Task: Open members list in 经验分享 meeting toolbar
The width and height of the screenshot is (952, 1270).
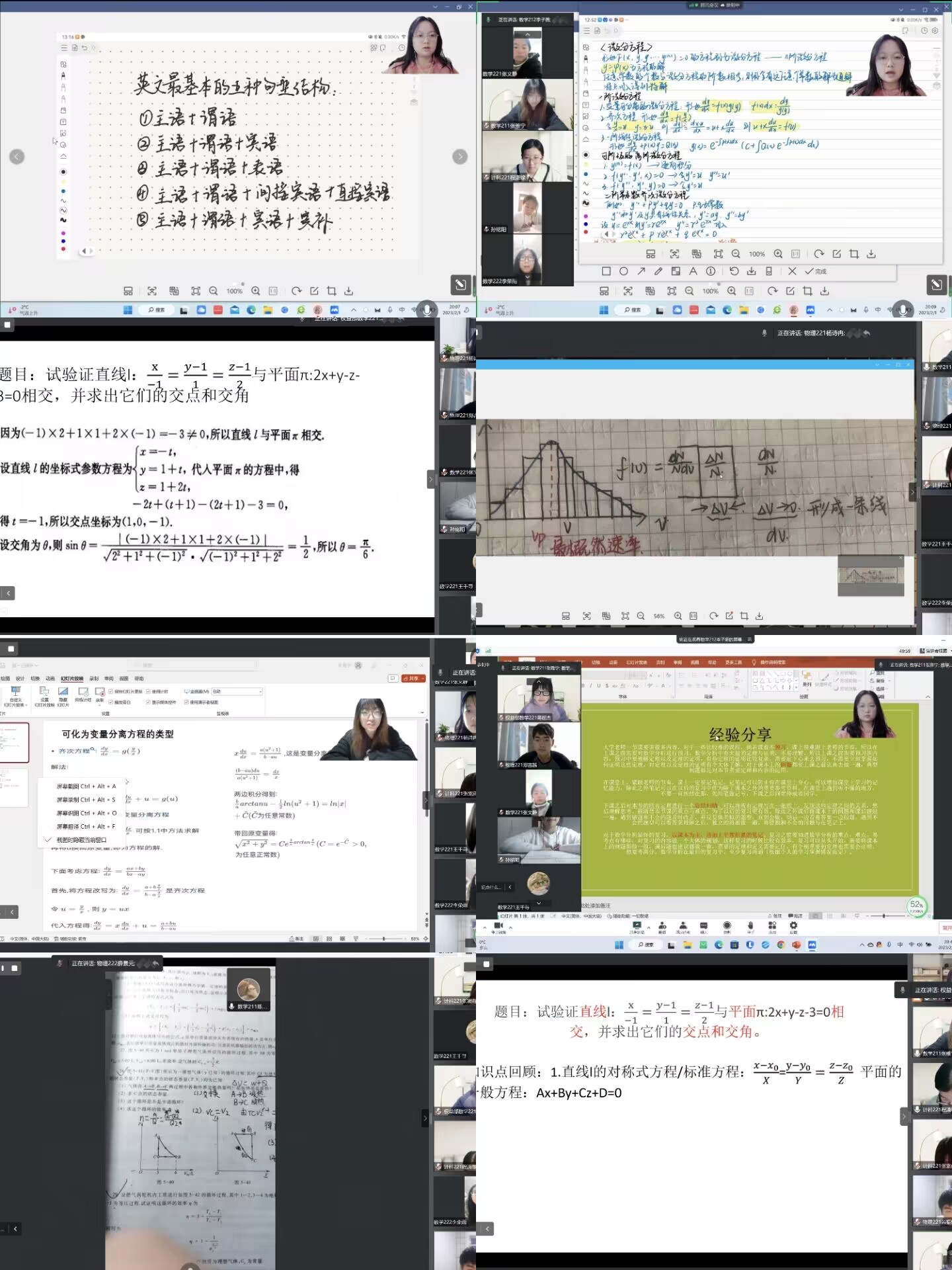Action: point(683,927)
